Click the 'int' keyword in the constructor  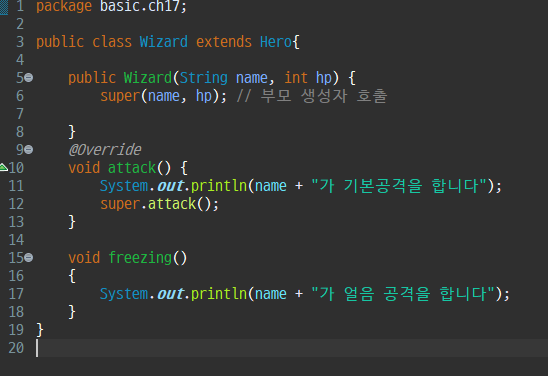pyautogui.click(x=296, y=78)
